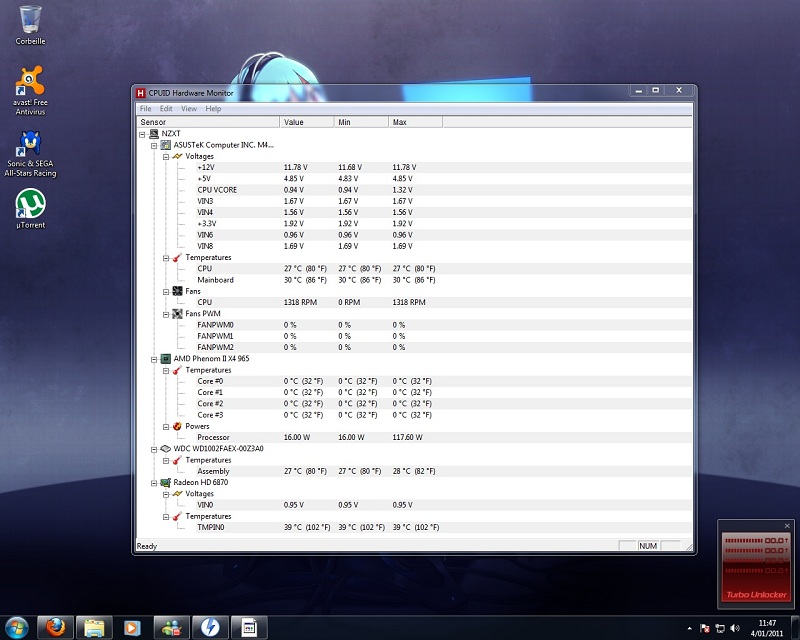
Task: Select the CPU VCORE voltage row
Action: 217,190
